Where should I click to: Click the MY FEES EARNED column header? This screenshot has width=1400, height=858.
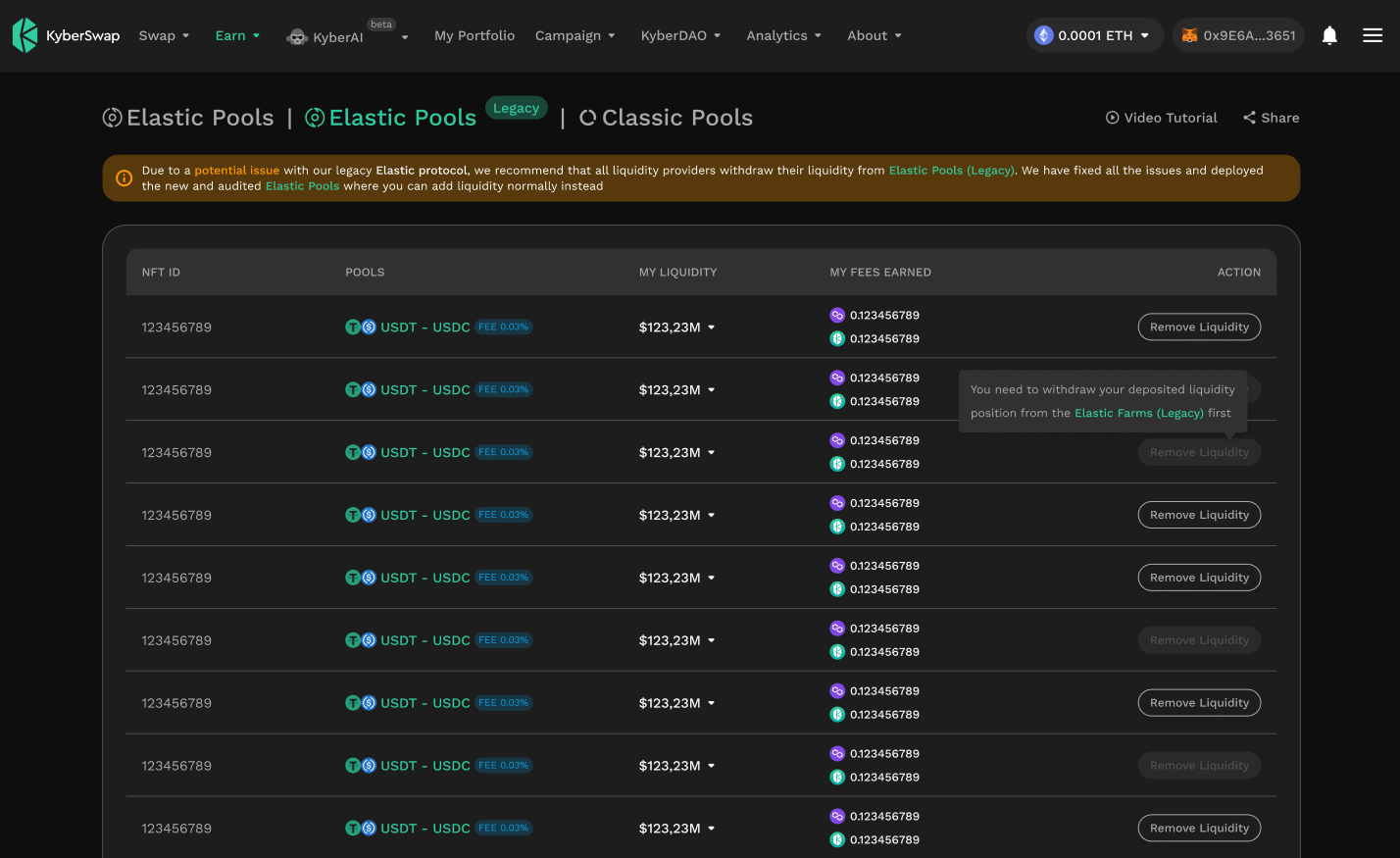[x=880, y=273]
